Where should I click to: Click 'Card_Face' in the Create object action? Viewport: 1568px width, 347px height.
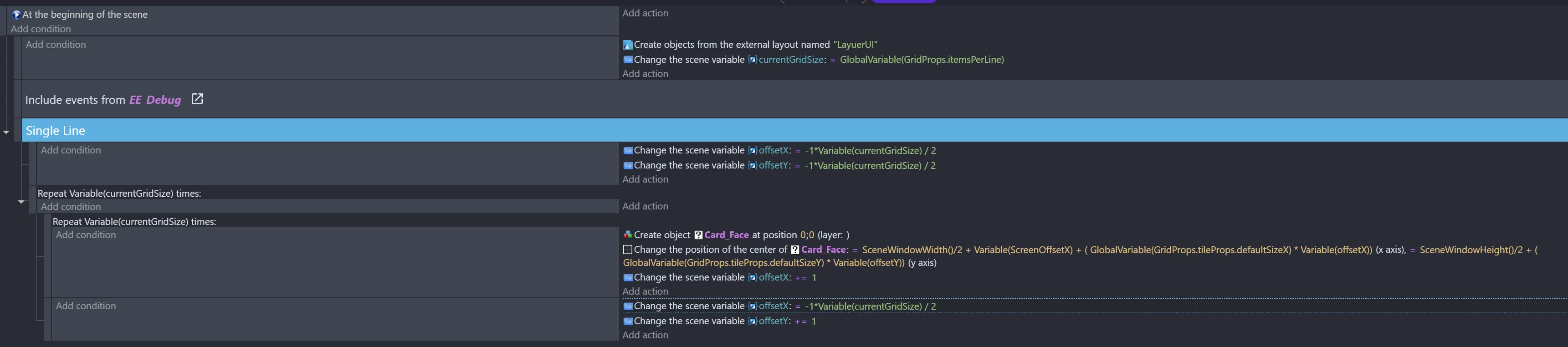[726, 235]
